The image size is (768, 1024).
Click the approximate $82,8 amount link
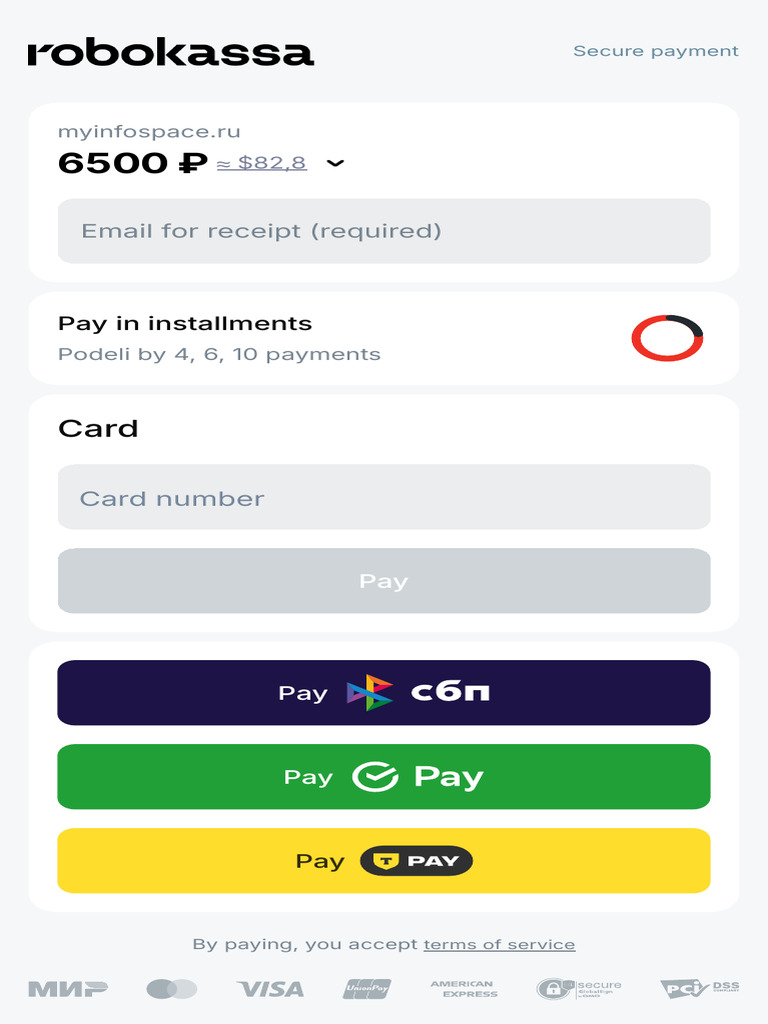(262, 163)
